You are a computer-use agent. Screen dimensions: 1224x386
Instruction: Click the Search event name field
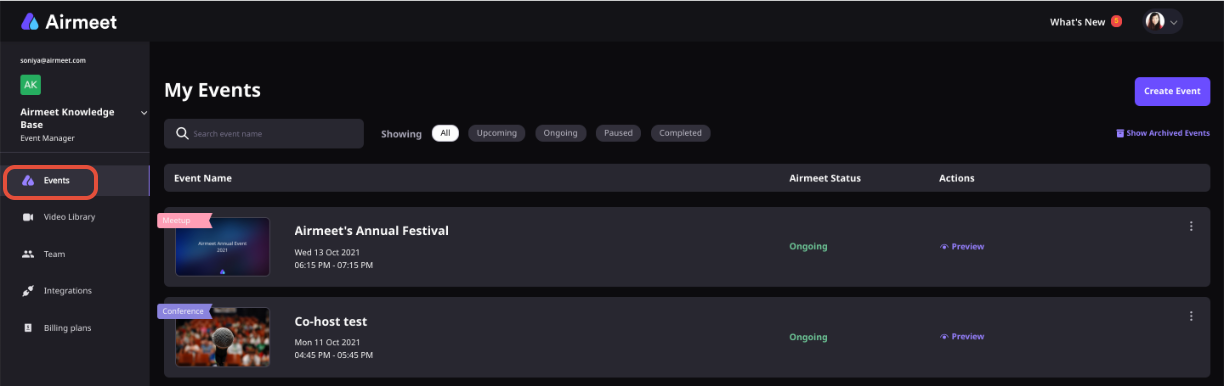pos(264,133)
